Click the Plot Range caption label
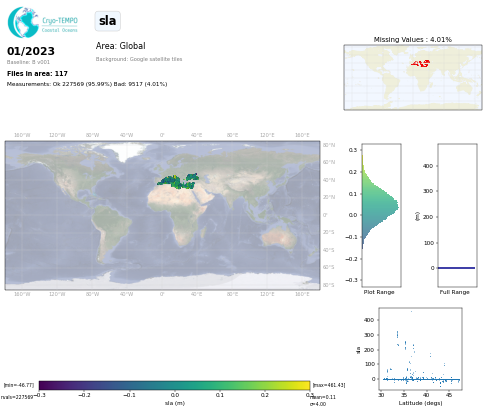Image resolution: width=492 pixels, height=410 pixels. pyautogui.click(x=379, y=292)
